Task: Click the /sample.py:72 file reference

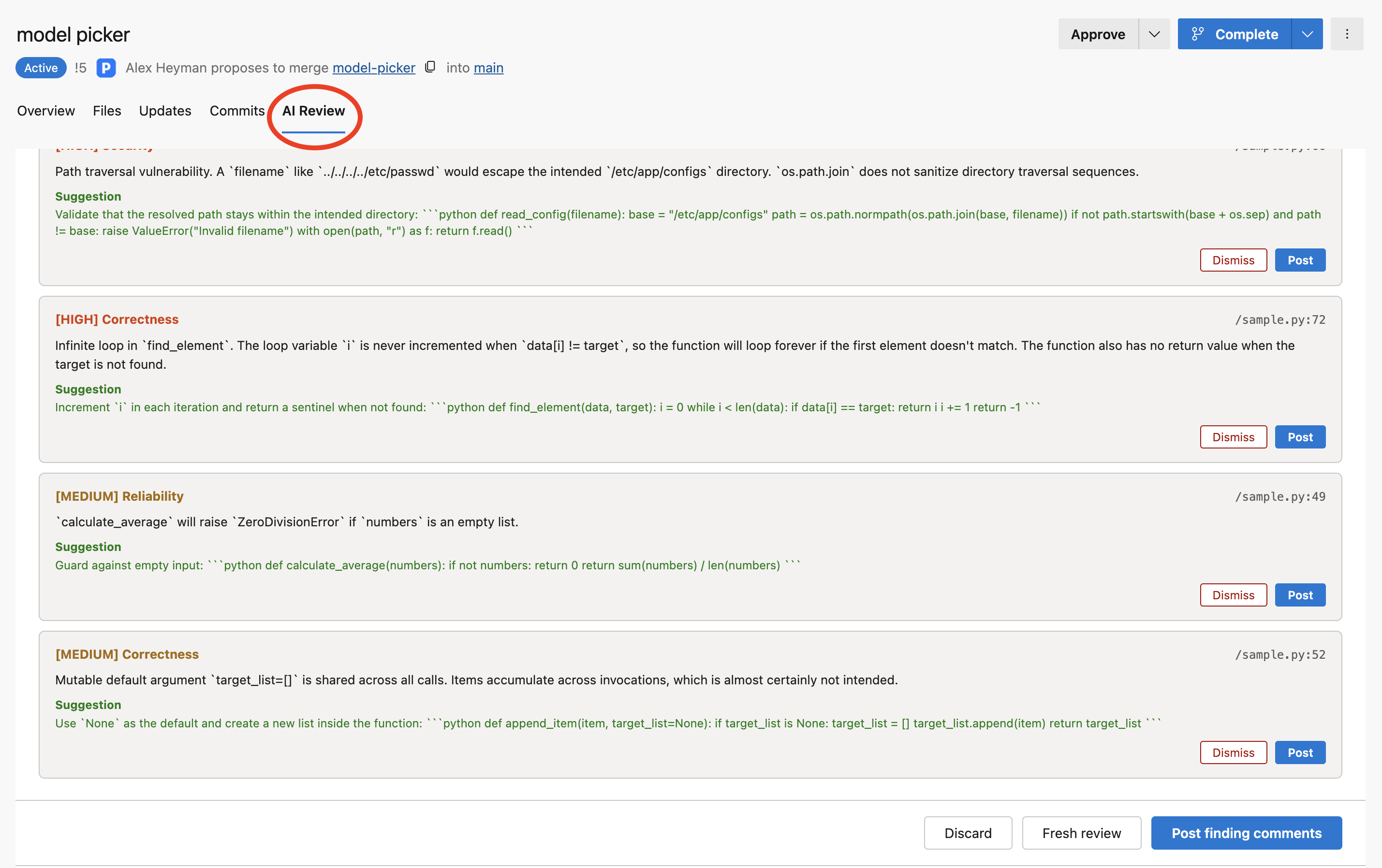Action: (x=1280, y=319)
